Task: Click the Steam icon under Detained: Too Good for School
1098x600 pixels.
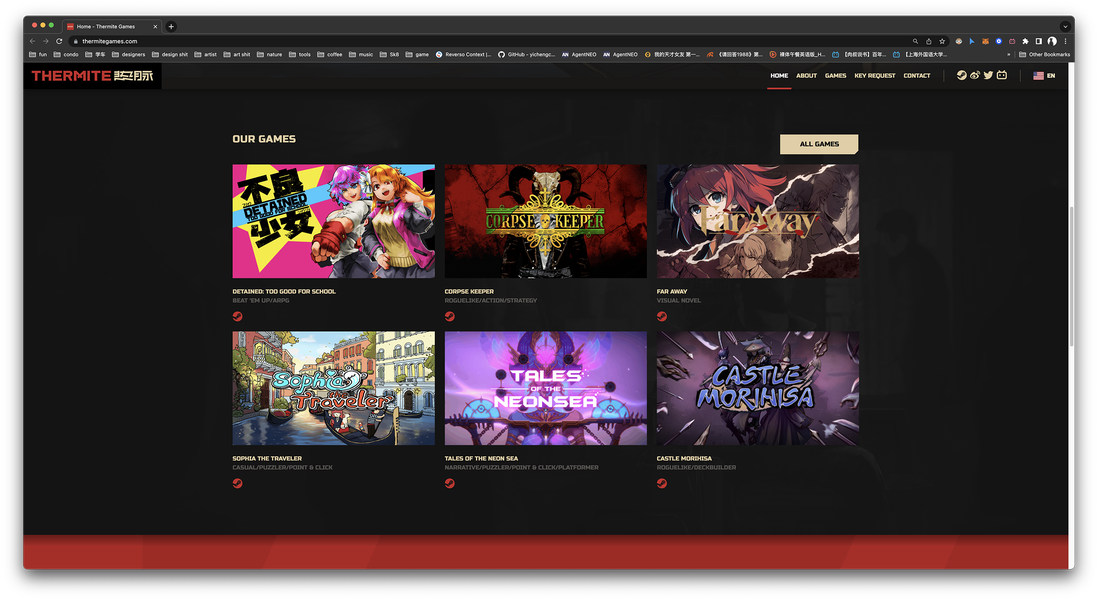Action: point(237,316)
